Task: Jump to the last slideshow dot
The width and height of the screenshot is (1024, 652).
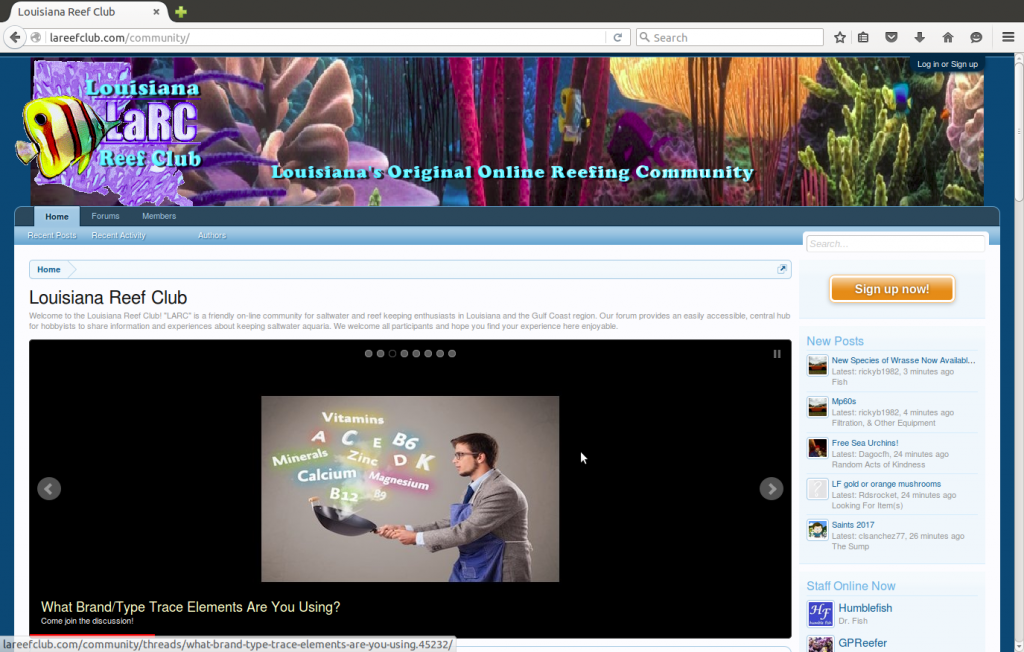Action: click(x=452, y=353)
